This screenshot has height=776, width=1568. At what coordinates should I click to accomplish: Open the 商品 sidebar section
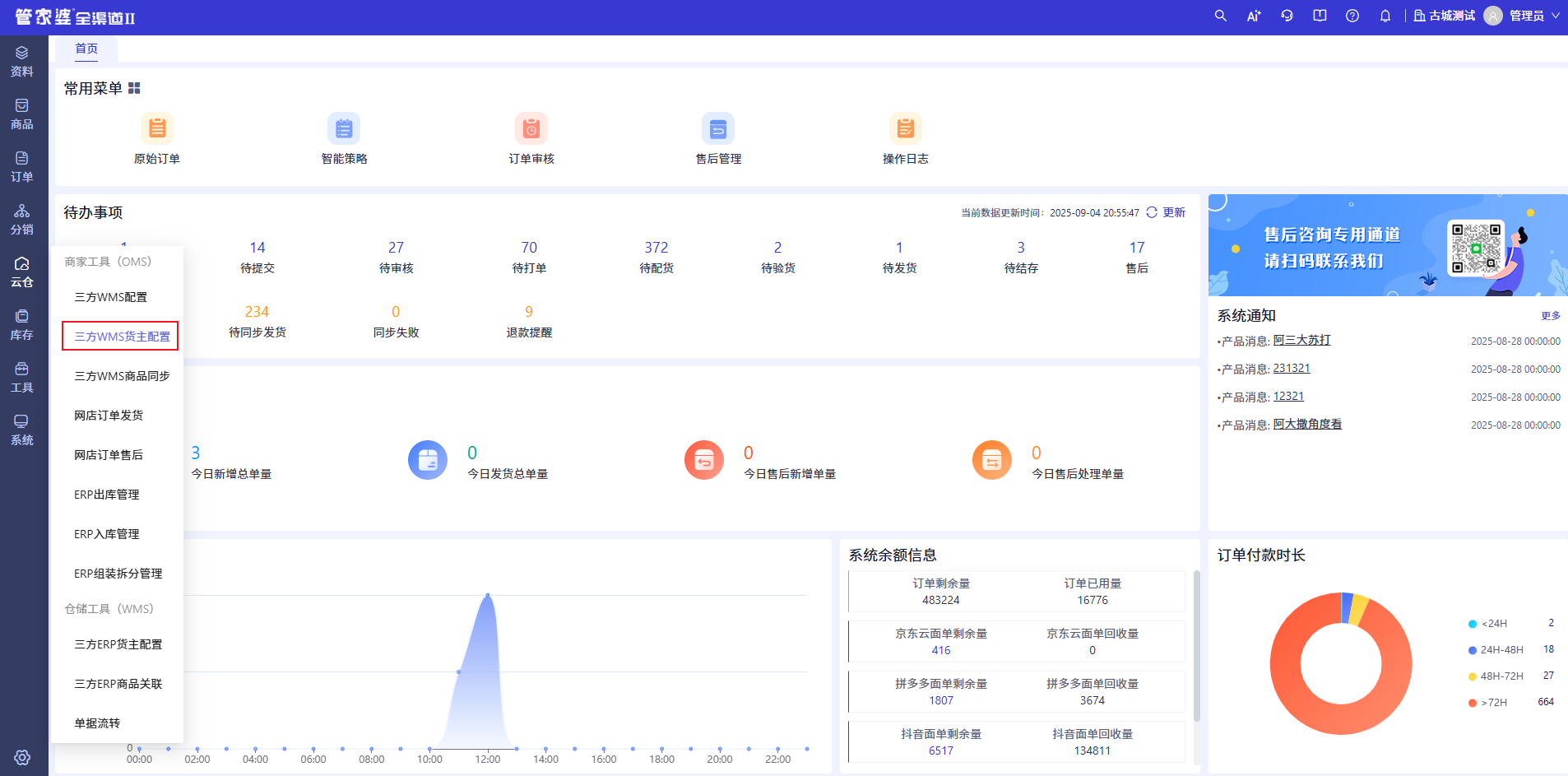pos(22,114)
